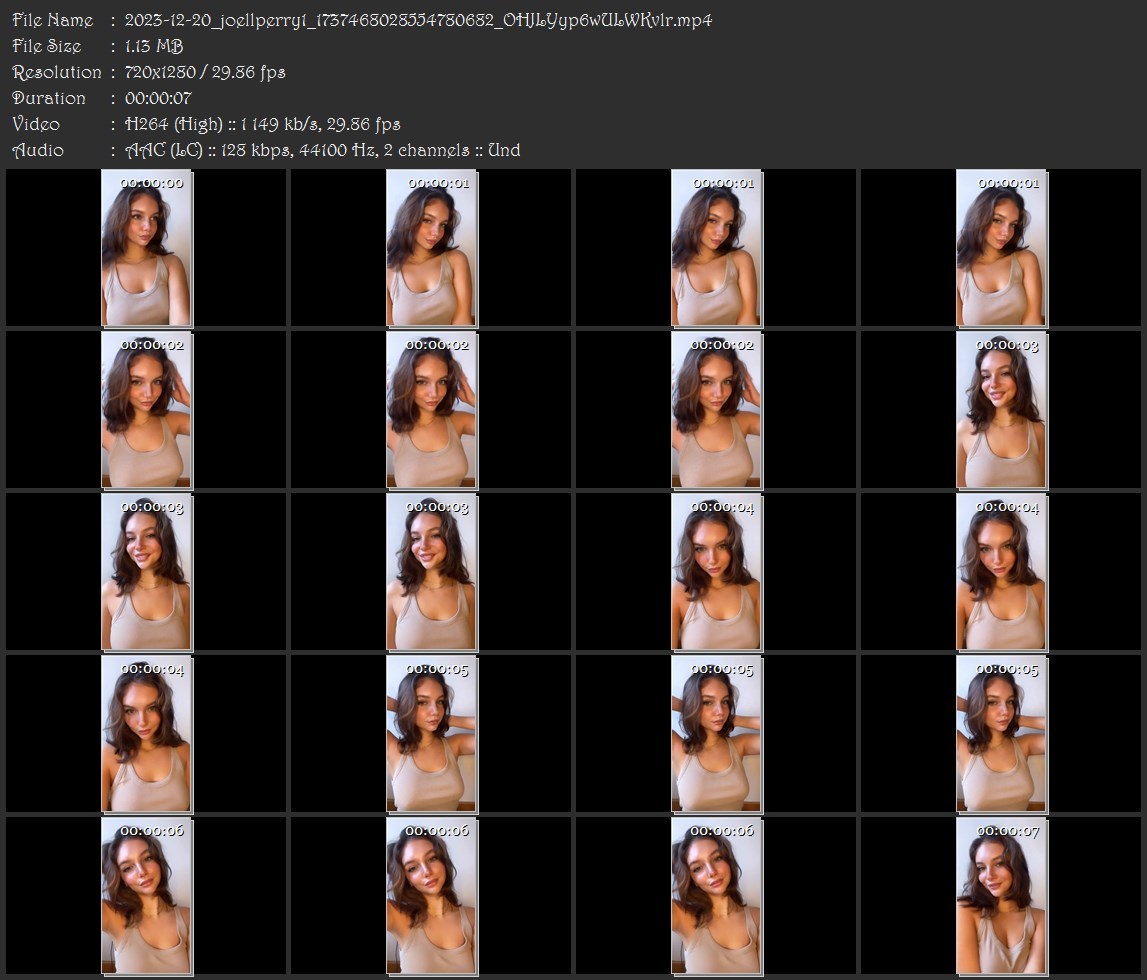This screenshot has height=980, width=1147.
Task: Open the thumbnail stamped 00:00:07
Action: click(x=1001, y=895)
